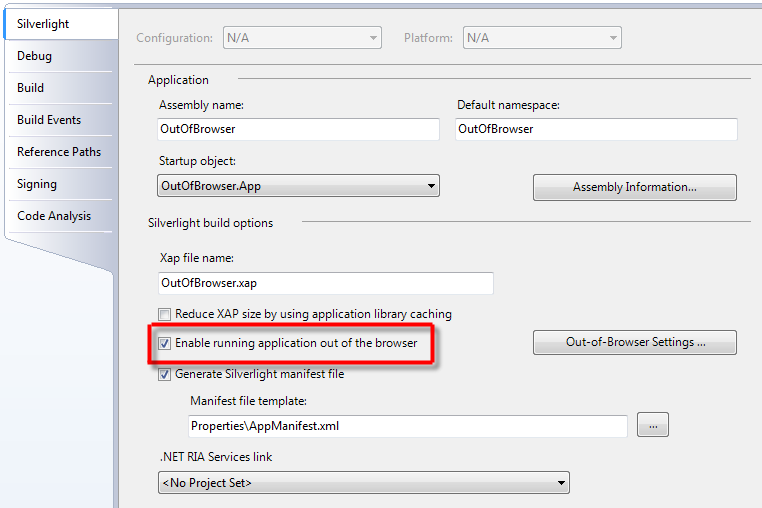Select the Reference Paths tab

click(x=61, y=152)
